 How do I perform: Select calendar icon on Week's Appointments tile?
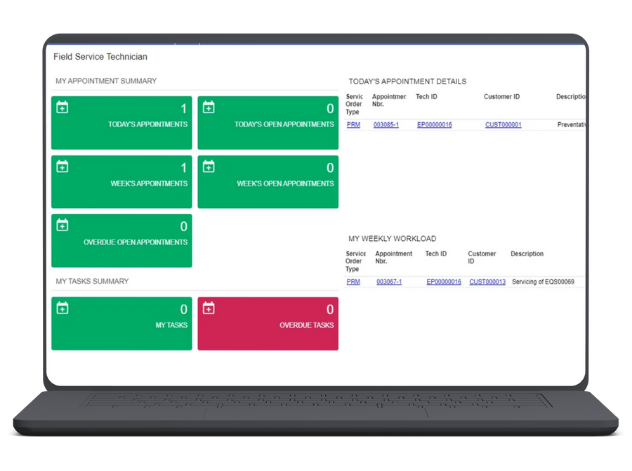coord(62,167)
